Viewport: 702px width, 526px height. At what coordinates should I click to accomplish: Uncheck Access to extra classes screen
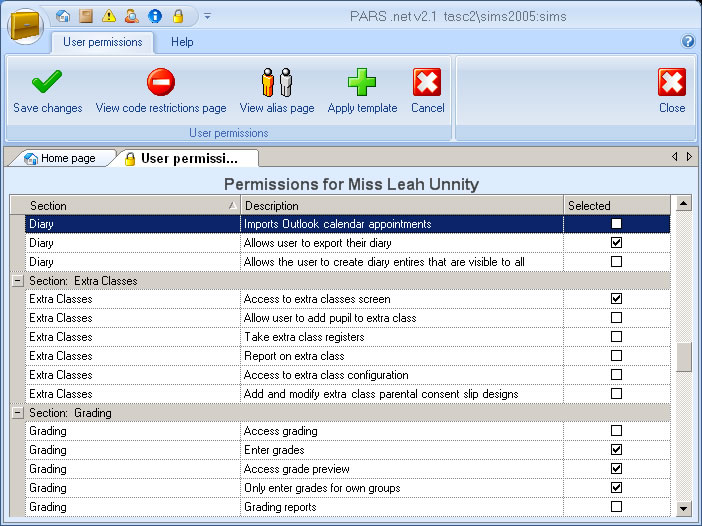[x=616, y=299]
